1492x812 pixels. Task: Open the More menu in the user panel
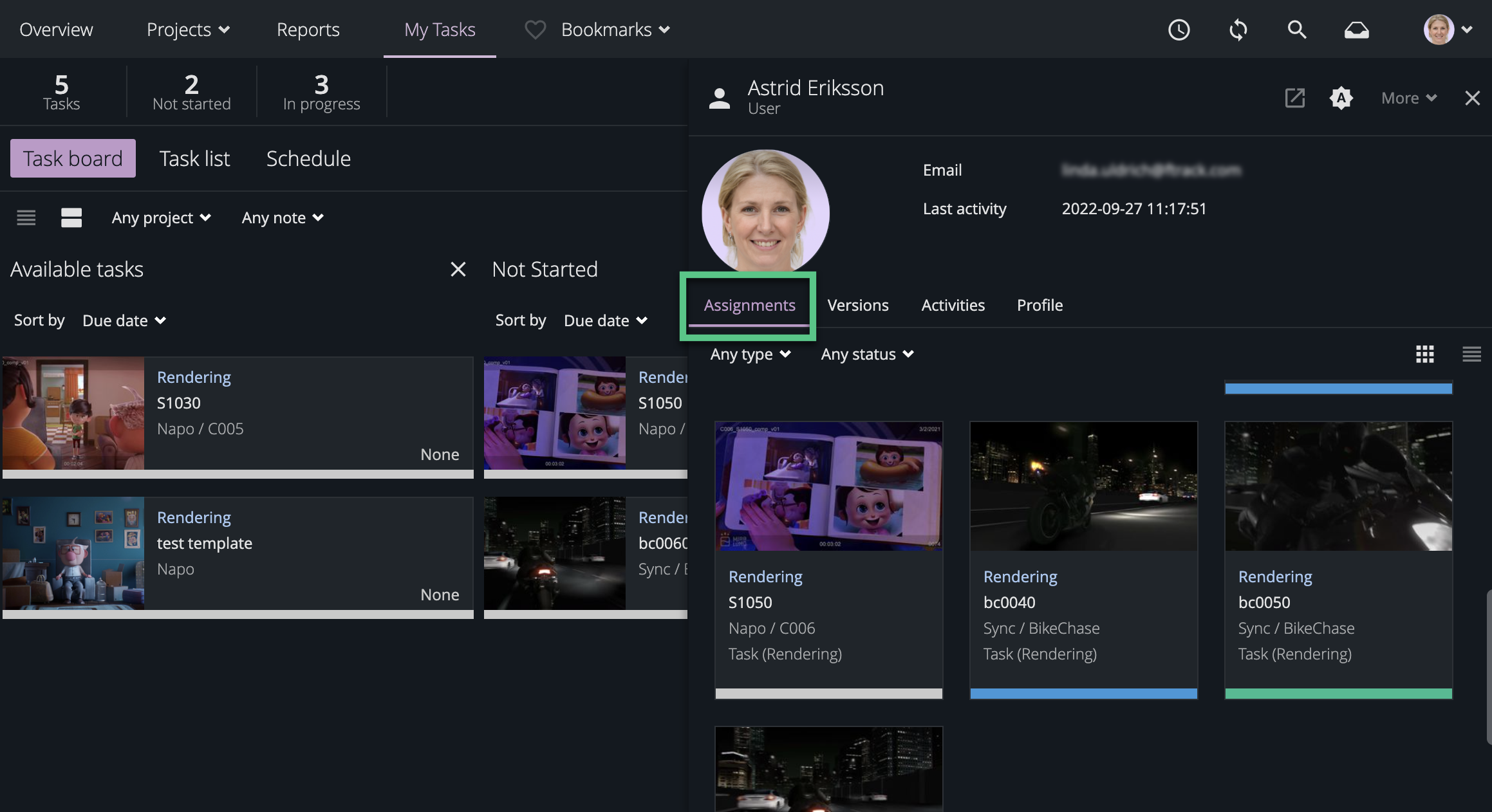click(x=1408, y=98)
